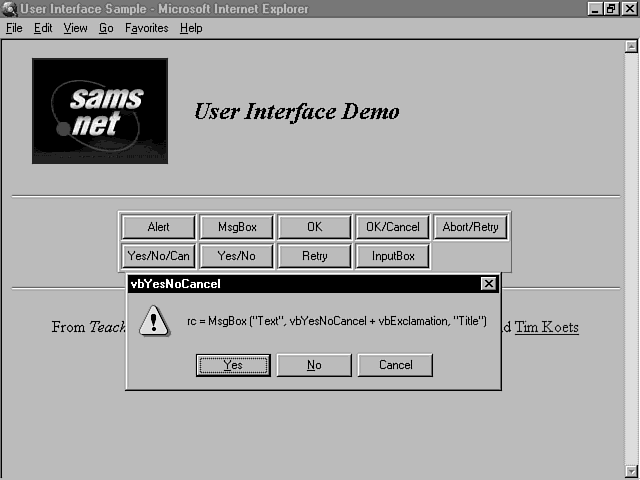
Task: Open the View menu
Action: pyautogui.click(x=76, y=28)
